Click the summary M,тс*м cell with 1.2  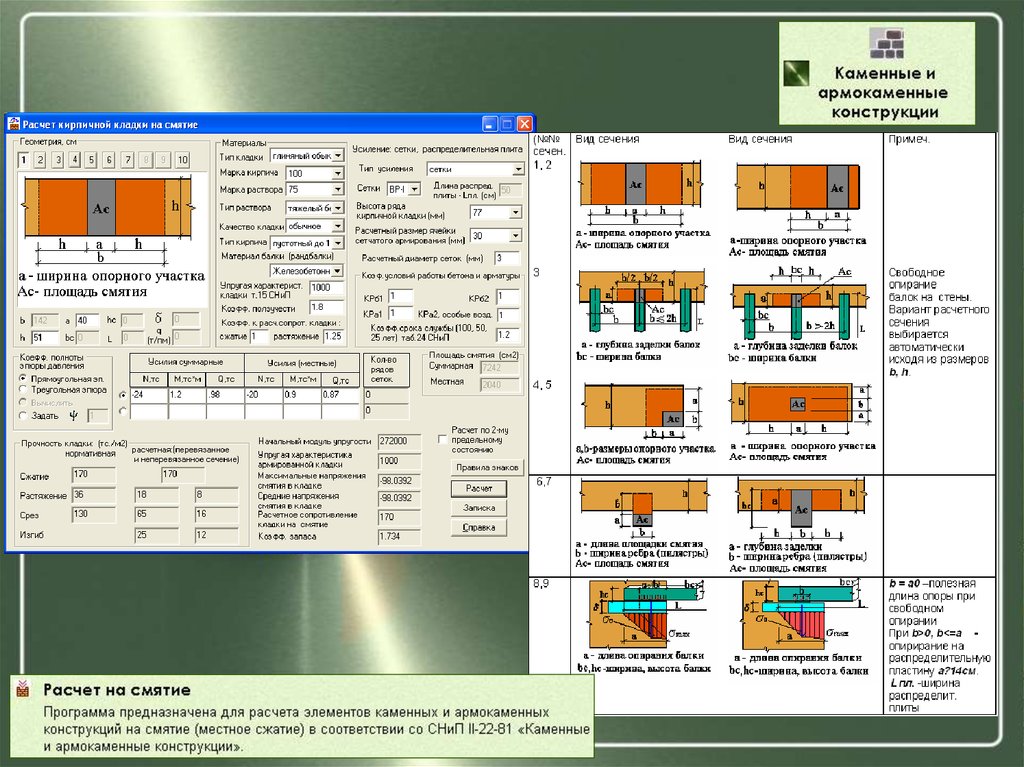click(x=187, y=395)
